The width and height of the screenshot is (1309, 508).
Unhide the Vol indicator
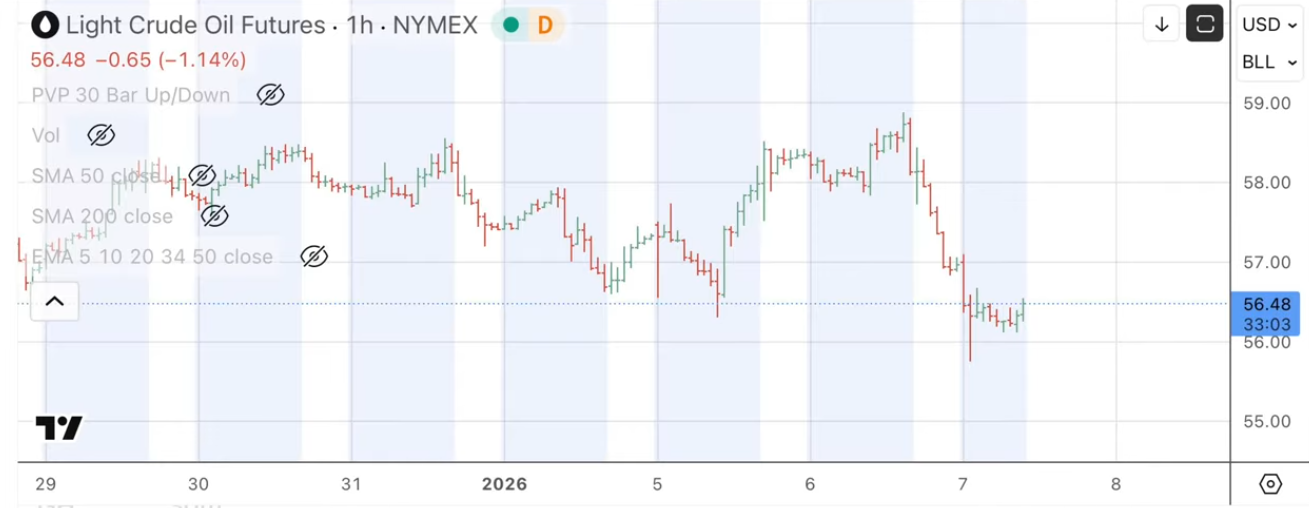click(100, 135)
